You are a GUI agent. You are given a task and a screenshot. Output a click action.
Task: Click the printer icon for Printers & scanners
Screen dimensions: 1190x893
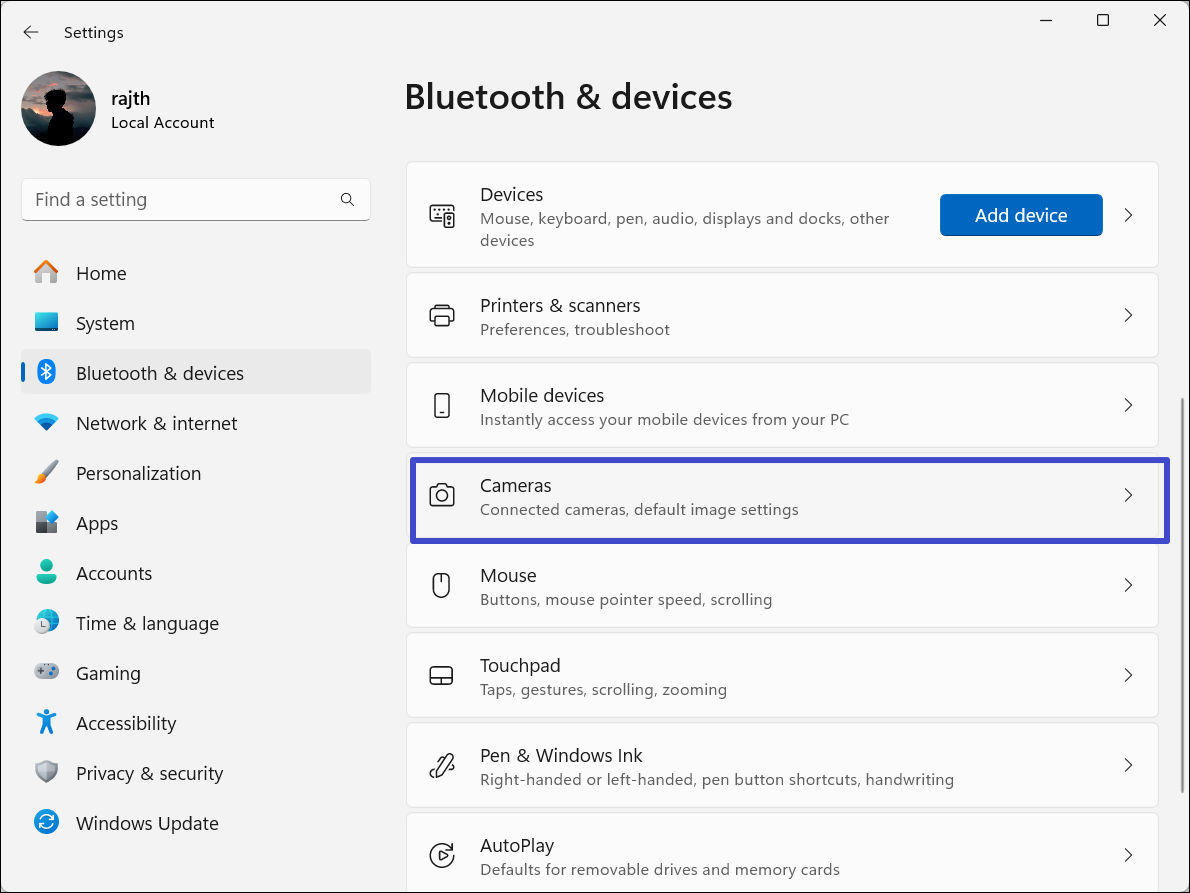(x=441, y=316)
